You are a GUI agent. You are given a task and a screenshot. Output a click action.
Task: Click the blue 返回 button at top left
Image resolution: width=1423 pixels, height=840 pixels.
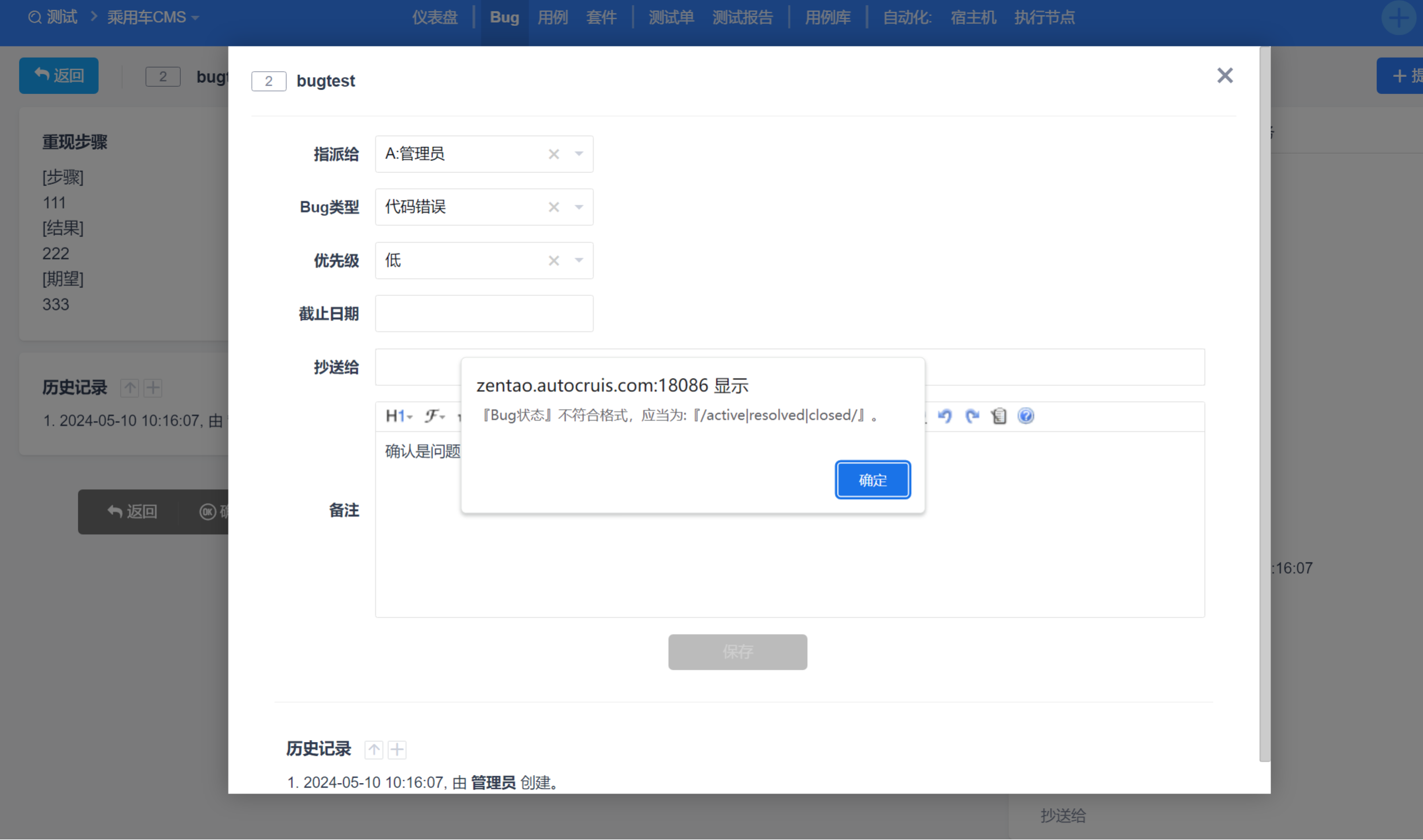tap(58, 75)
